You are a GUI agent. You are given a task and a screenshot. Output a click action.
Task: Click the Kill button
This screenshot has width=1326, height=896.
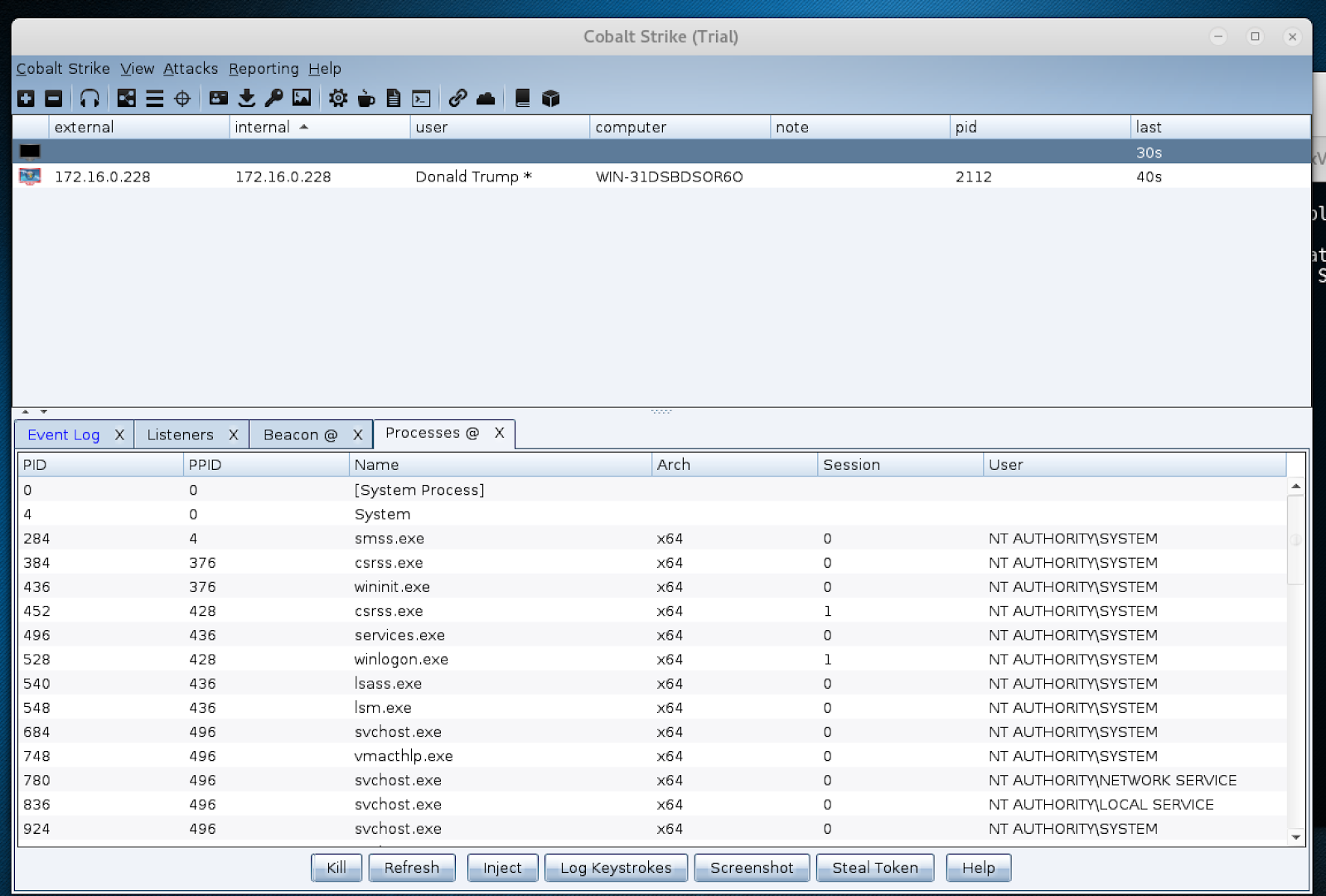pyautogui.click(x=336, y=868)
